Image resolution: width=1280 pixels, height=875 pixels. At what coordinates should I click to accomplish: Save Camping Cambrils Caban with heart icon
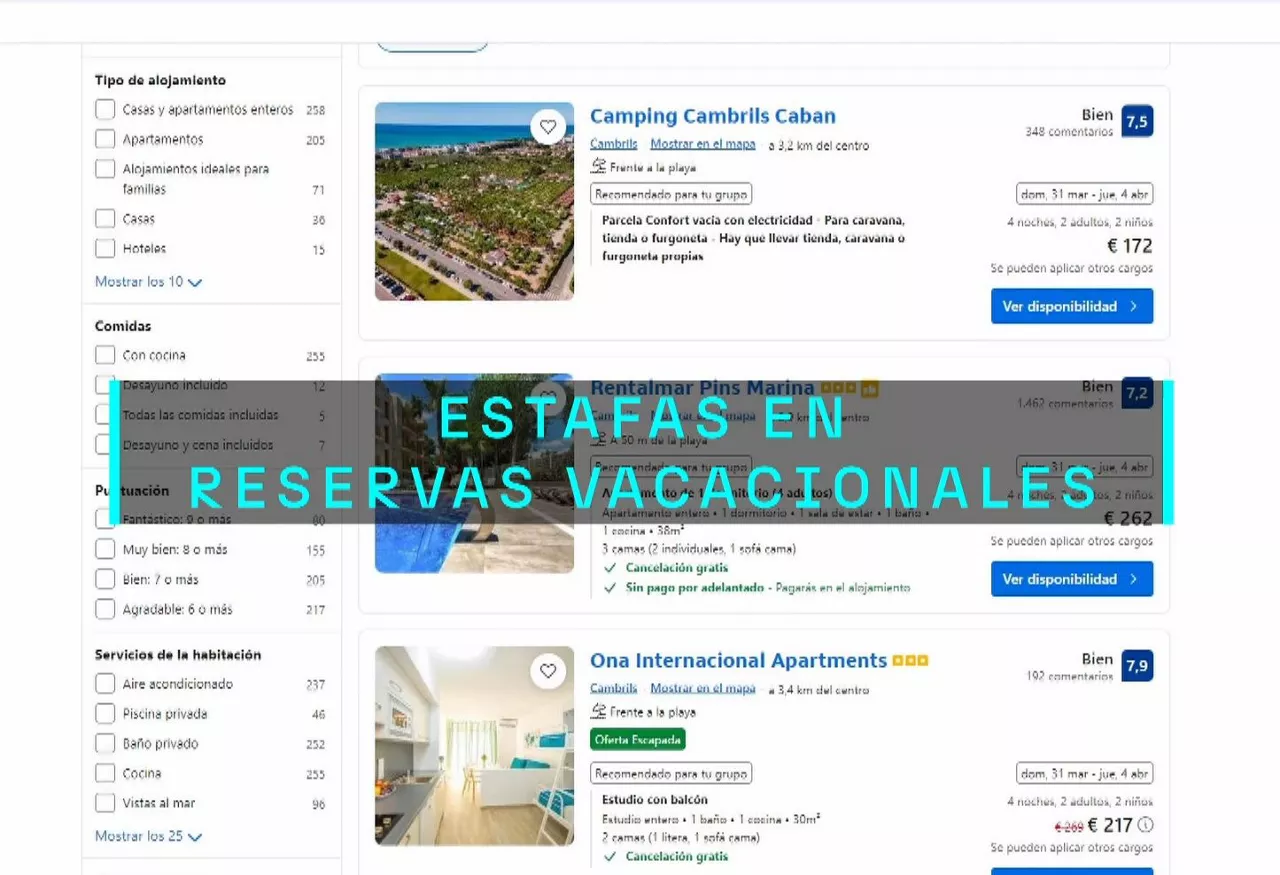click(x=548, y=127)
